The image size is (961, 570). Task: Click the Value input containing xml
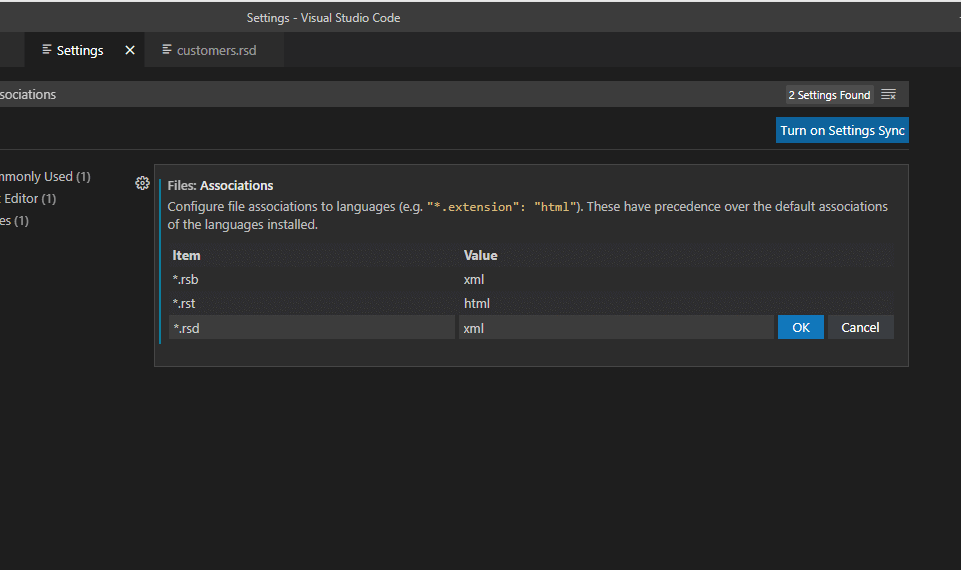tap(615, 327)
